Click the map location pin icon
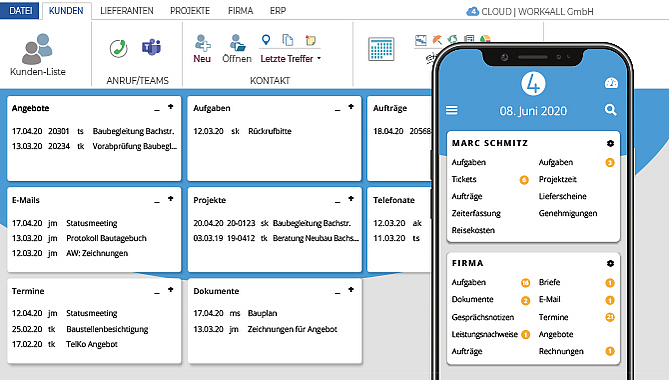This screenshot has height=380, width=669. 266,40
